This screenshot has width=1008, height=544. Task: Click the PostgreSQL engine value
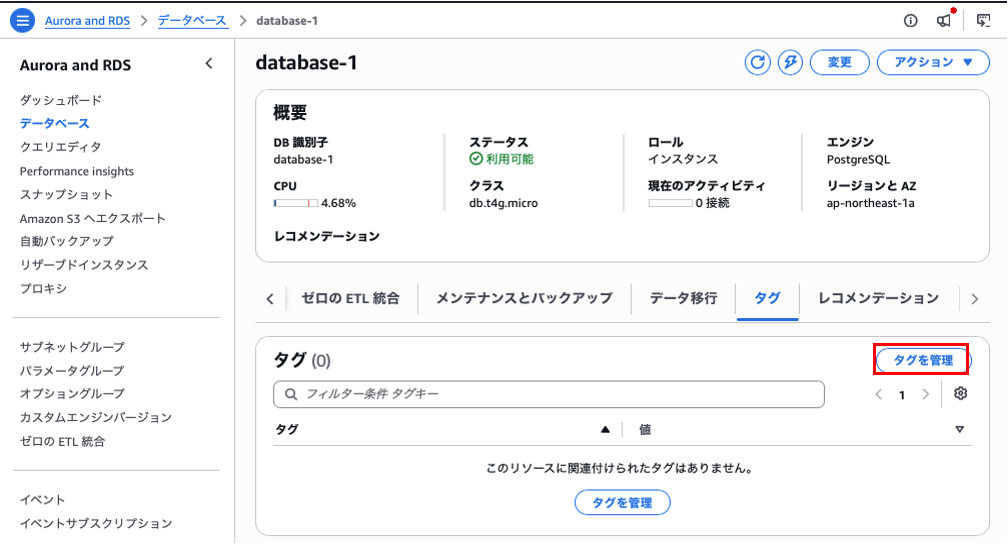[x=858, y=159]
